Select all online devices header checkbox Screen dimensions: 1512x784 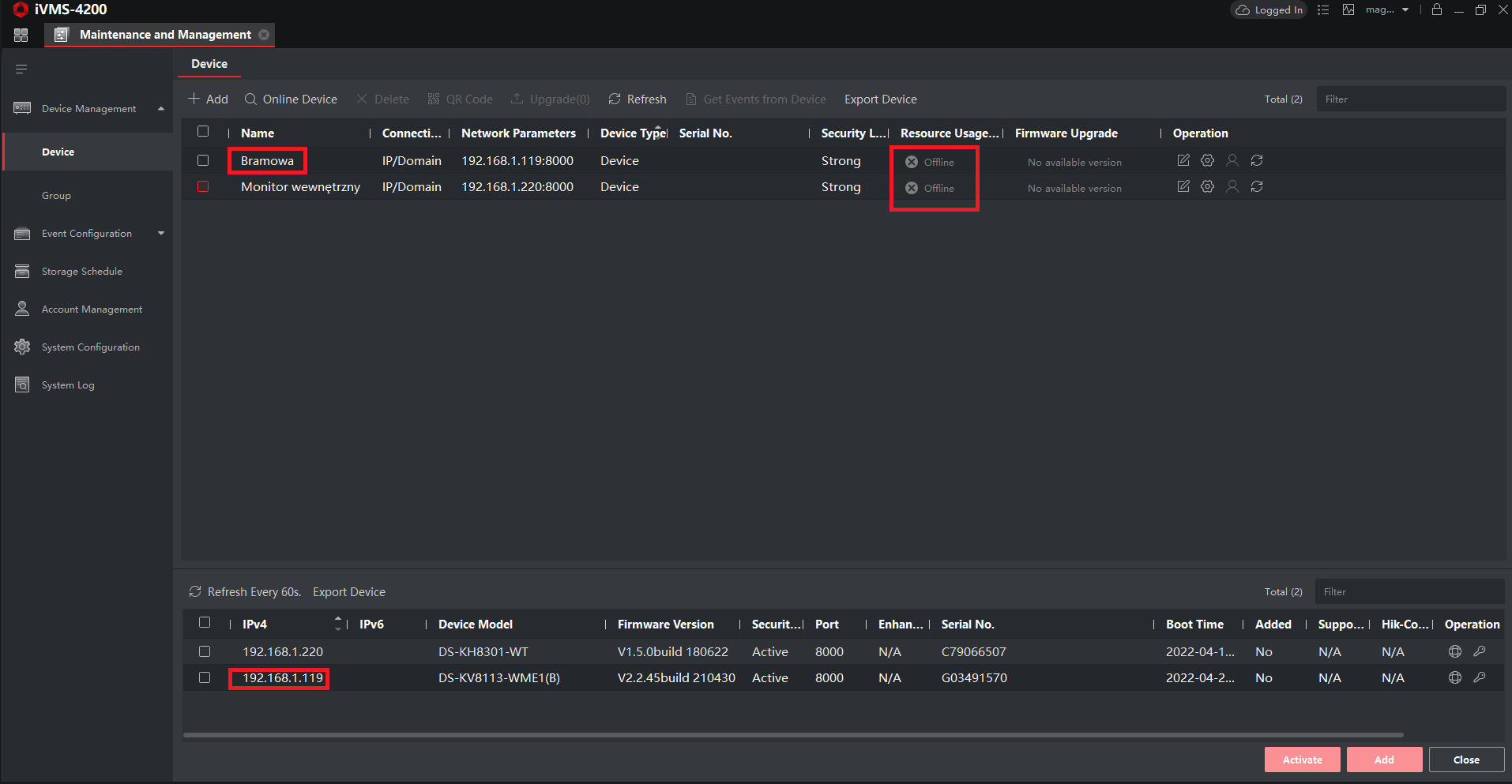(205, 623)
